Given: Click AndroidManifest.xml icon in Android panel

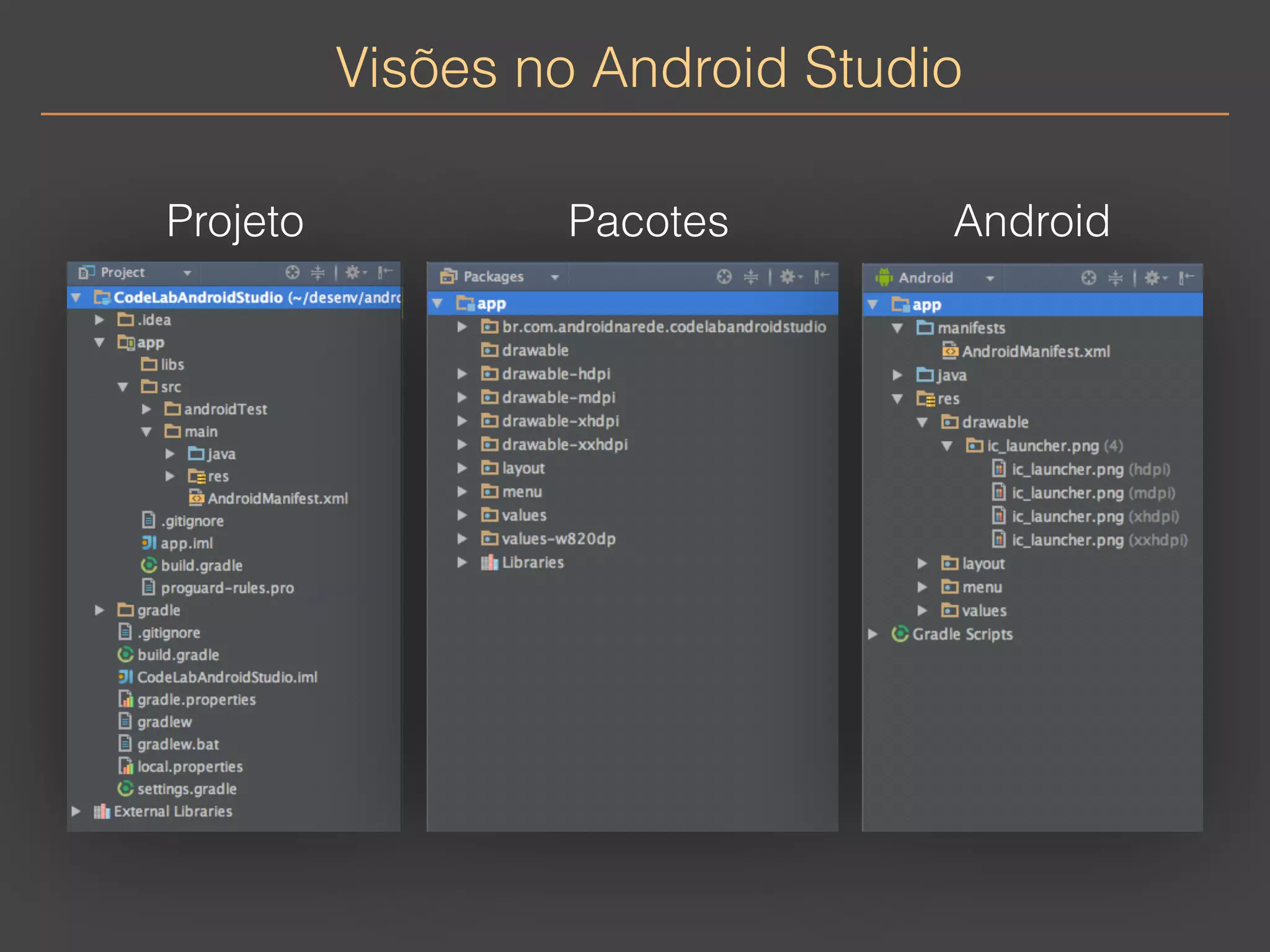Looking at the screenshot, I should pyautogui.click(x=950, y=351).
